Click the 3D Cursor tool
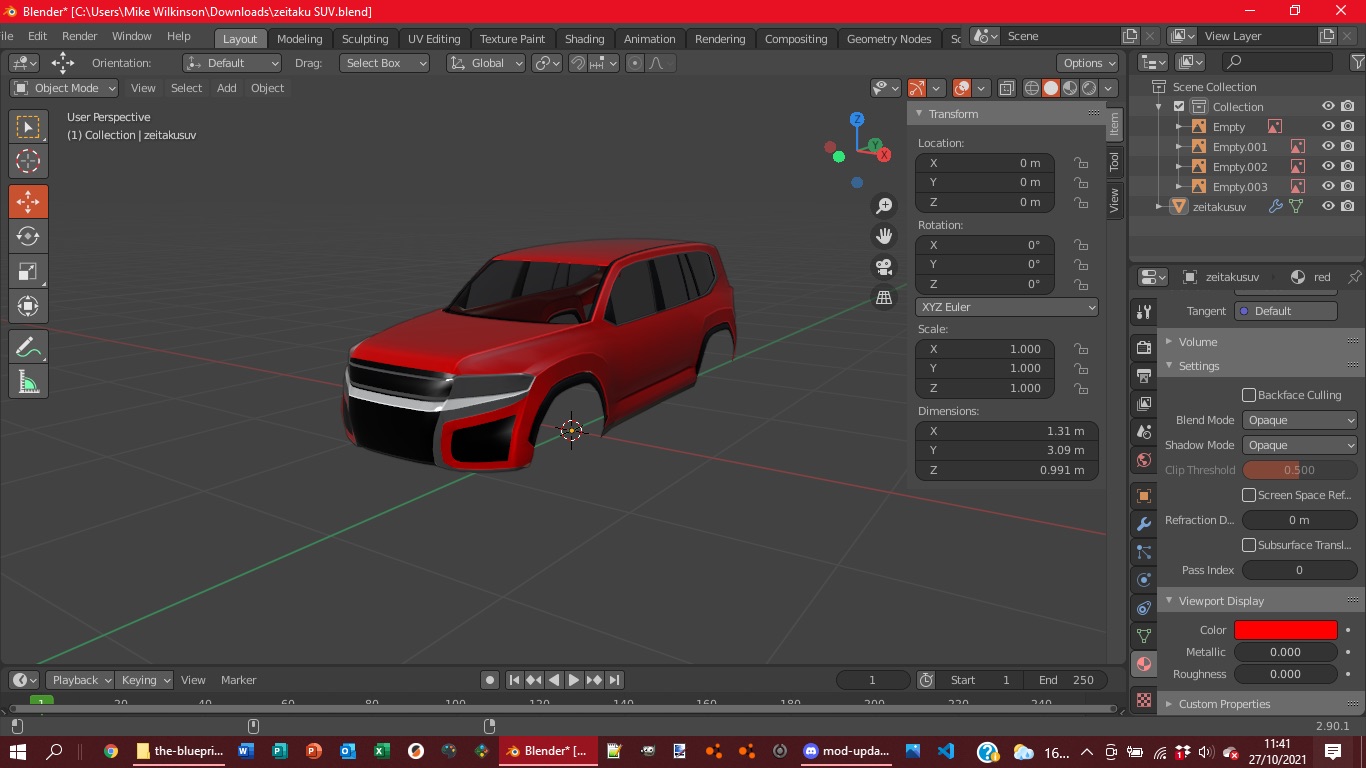 28,161
